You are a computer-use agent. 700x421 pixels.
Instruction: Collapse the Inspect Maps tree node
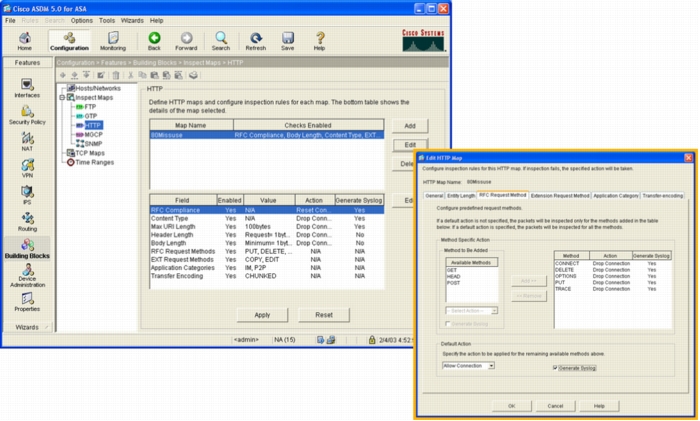pos(62,97)
